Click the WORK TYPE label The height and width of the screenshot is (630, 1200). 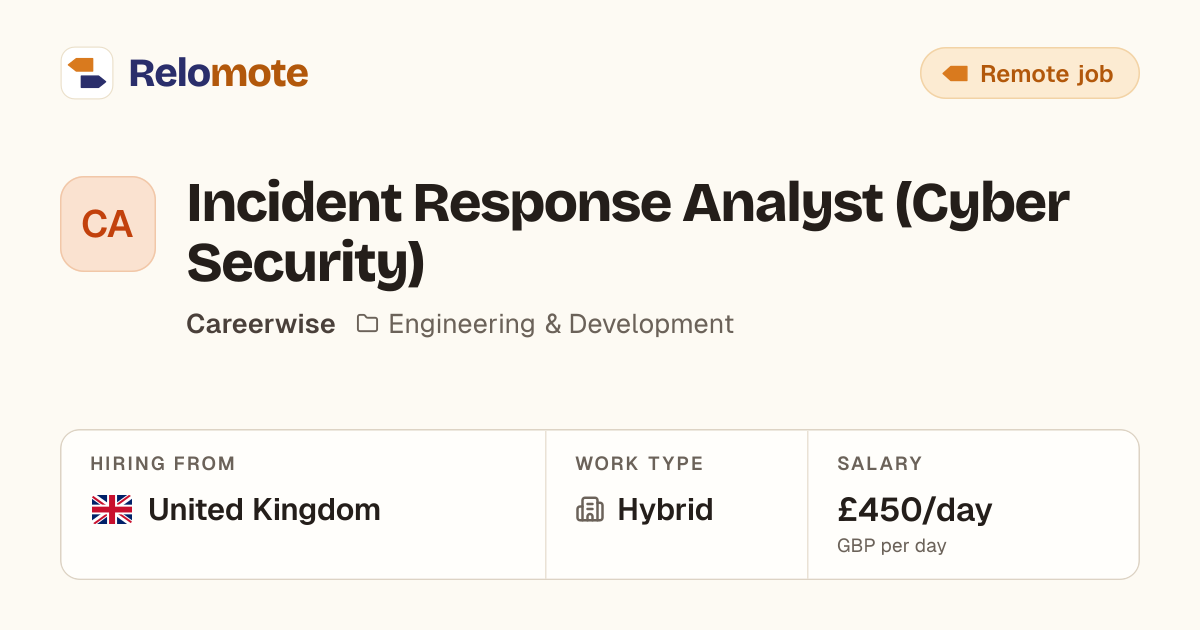(639, 464)
